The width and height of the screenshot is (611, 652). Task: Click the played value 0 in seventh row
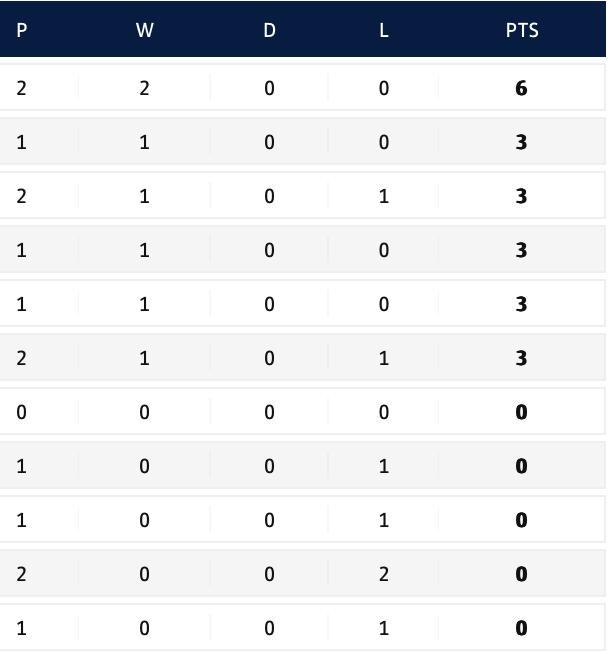pos(22,412)
